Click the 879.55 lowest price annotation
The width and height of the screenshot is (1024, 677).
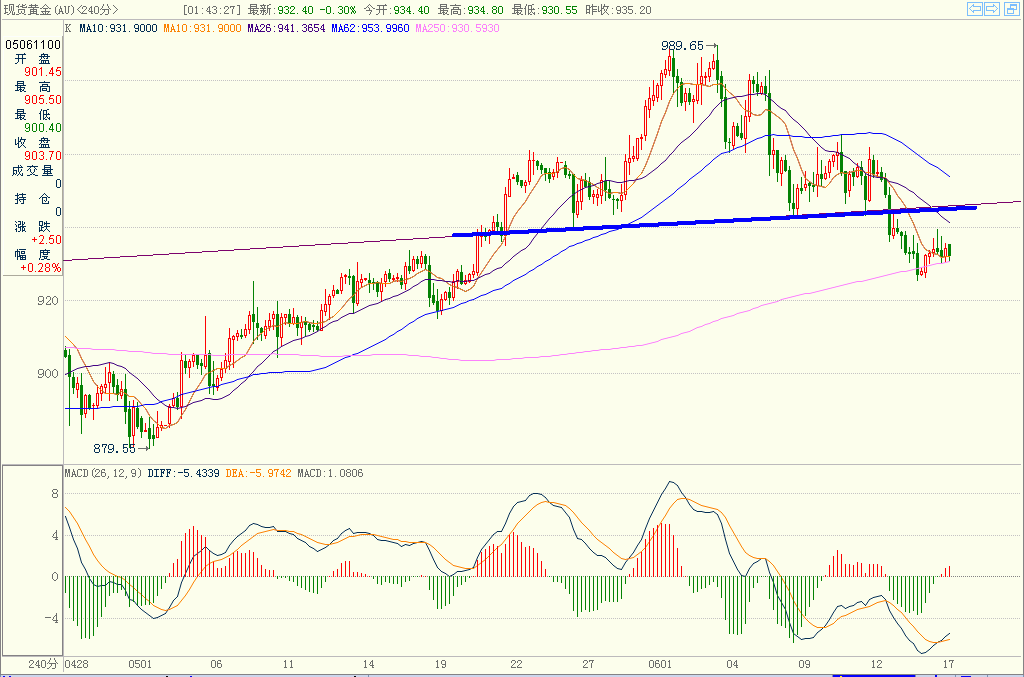[x=114, y=449]
